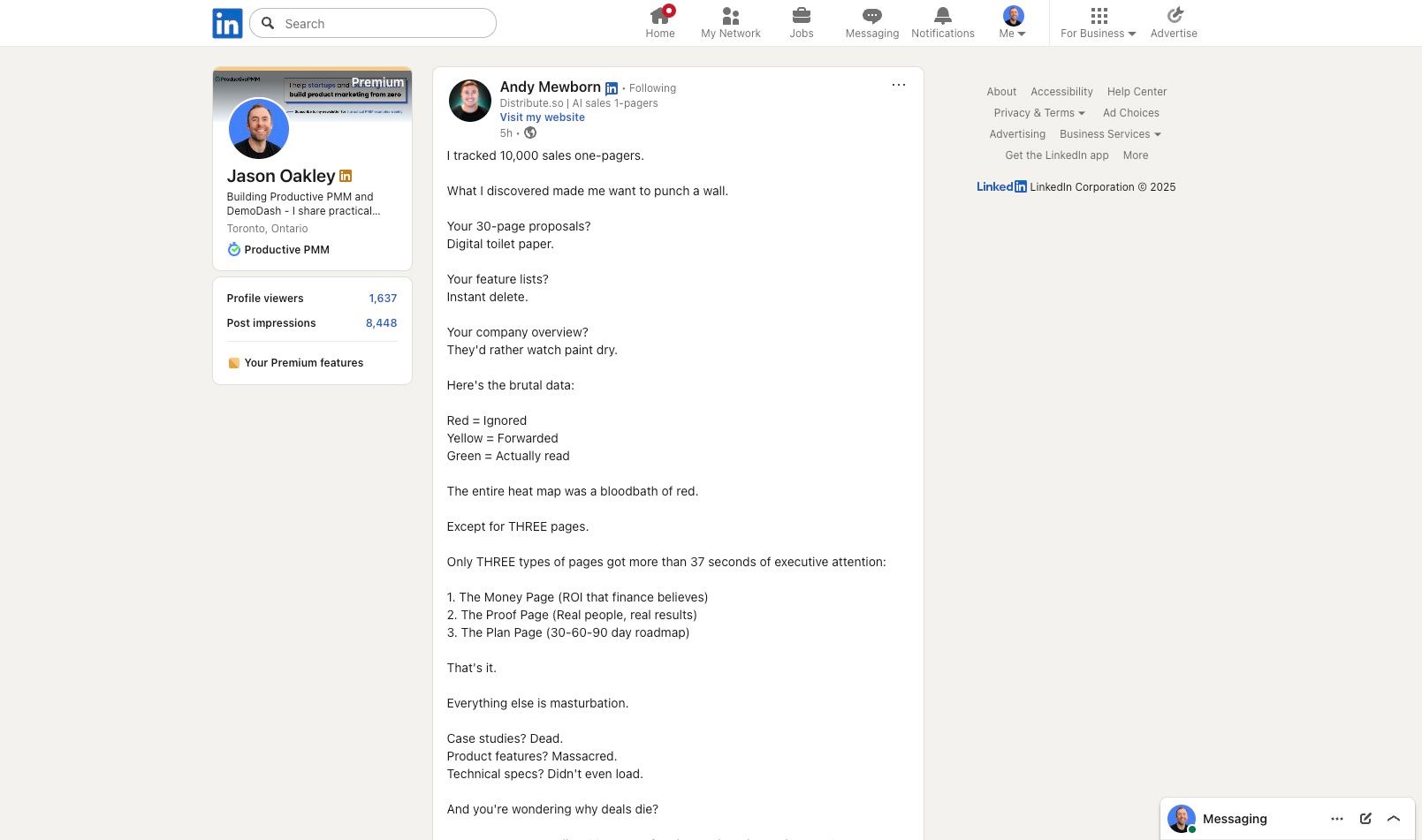
Task: Expand the Messaging panel with chevron
Action: (1394, 819)
